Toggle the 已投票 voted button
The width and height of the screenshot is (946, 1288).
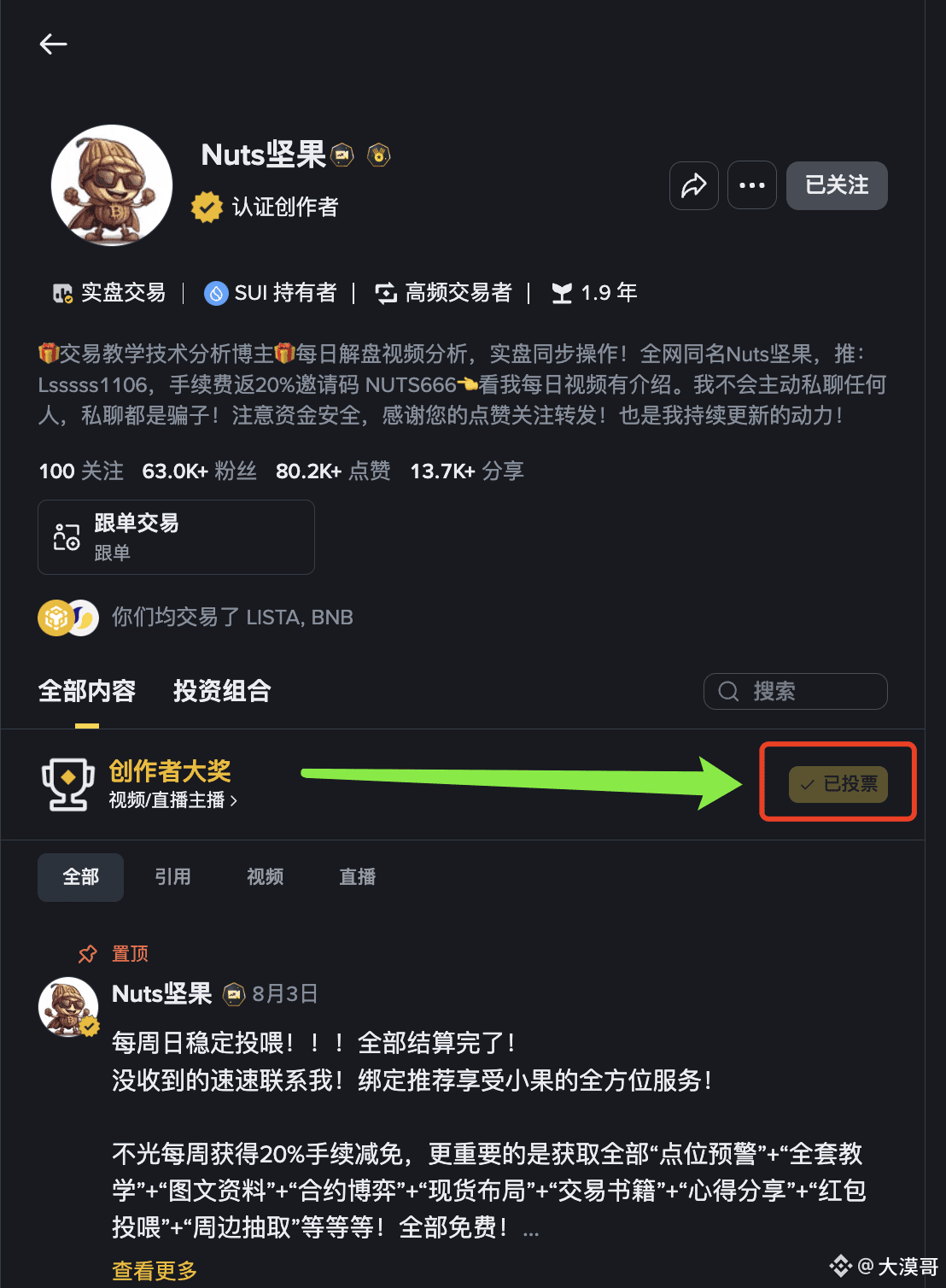pos(838,784)
